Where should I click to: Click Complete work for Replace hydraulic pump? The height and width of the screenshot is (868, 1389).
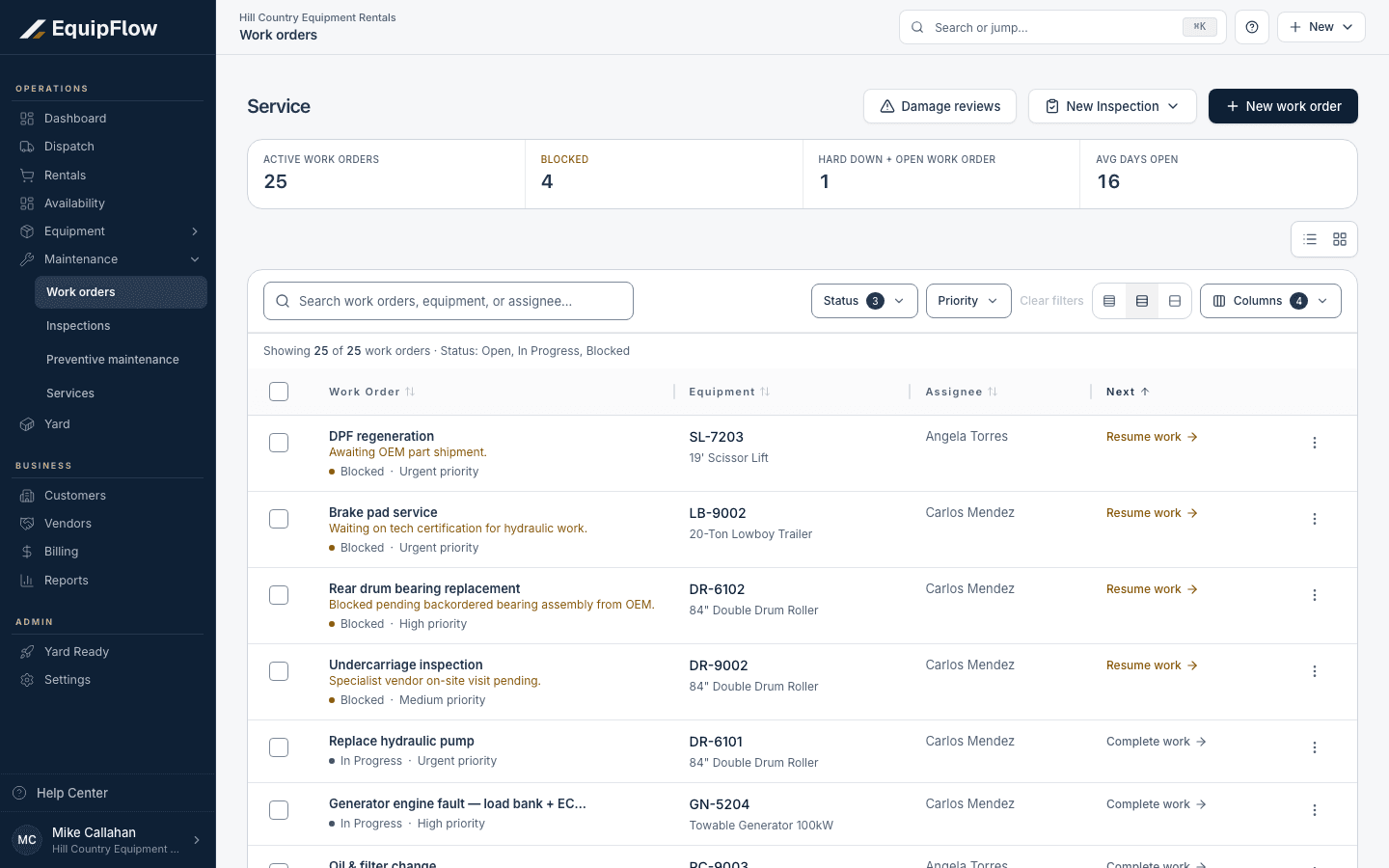point(1157,742)
